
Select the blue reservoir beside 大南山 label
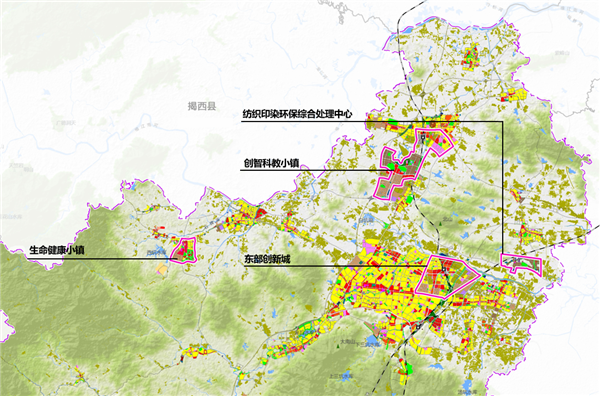[372, 340]
